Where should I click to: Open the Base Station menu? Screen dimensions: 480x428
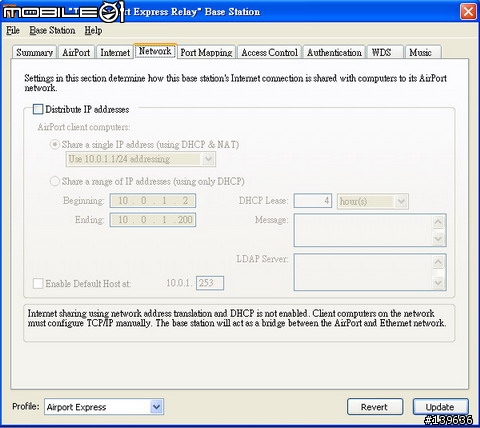[52, 31]
